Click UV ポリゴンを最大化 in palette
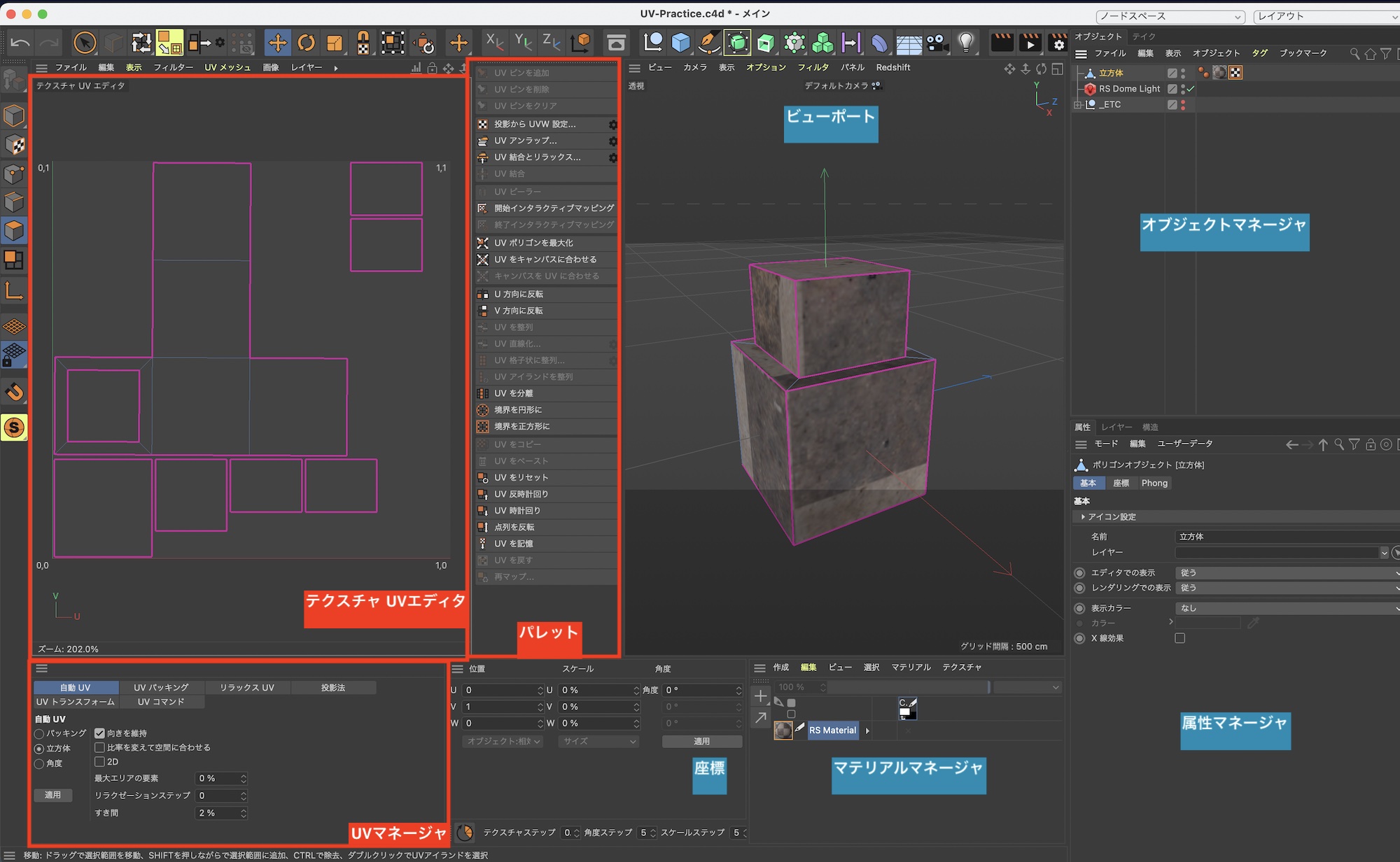Screen dimensions: 1400x862 pyautogui.click(x=533, y=243)
